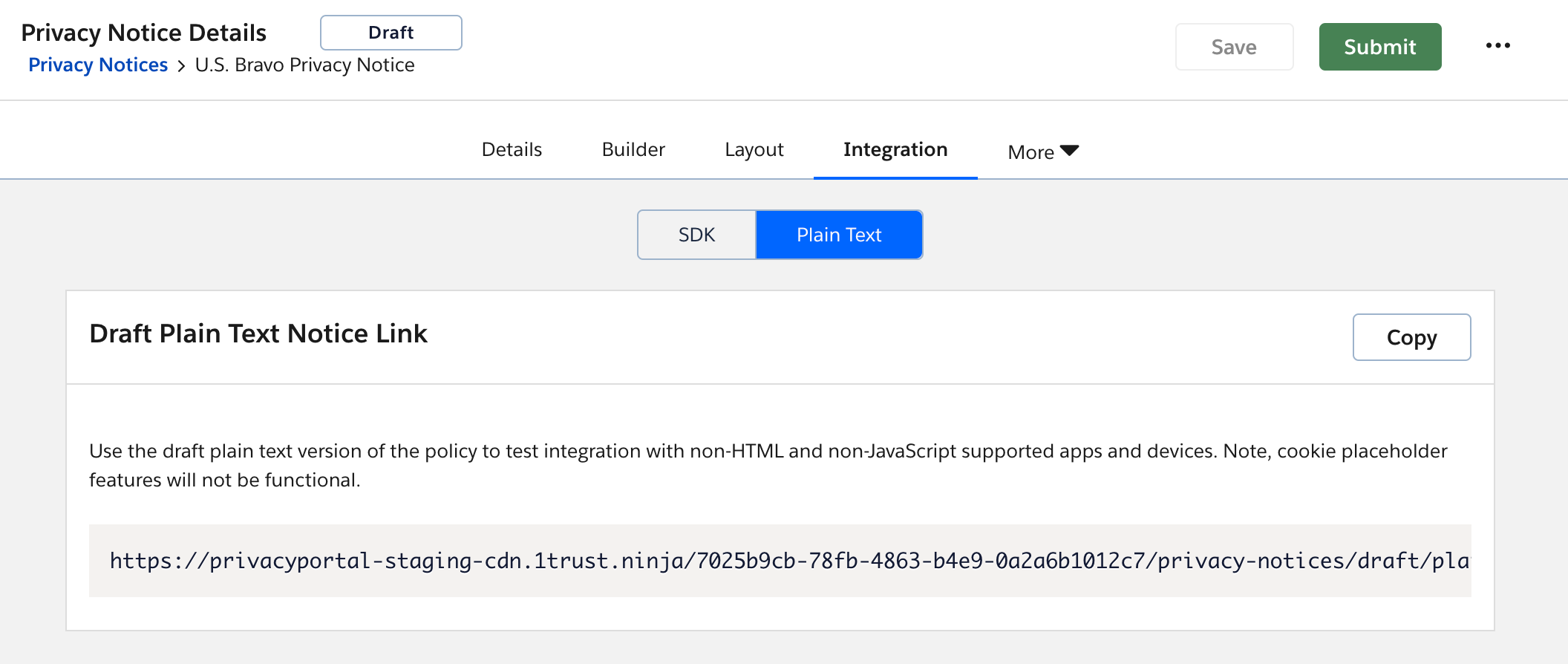This screenshot has width=1568, height=664.
Task: Expand the More tab menu label
Action: coord(1030,152)
